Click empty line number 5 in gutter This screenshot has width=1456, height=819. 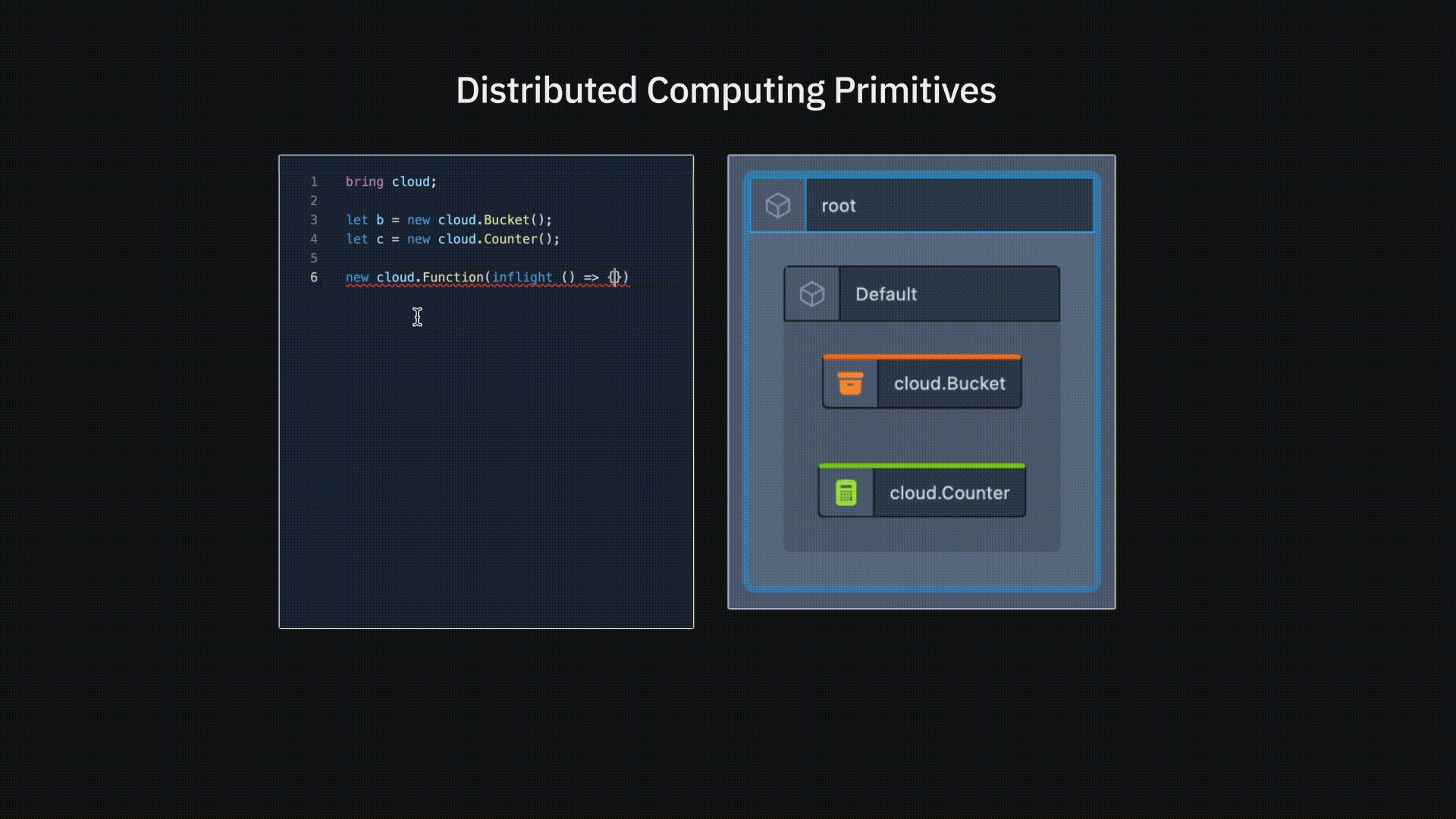tap(314, 258)
